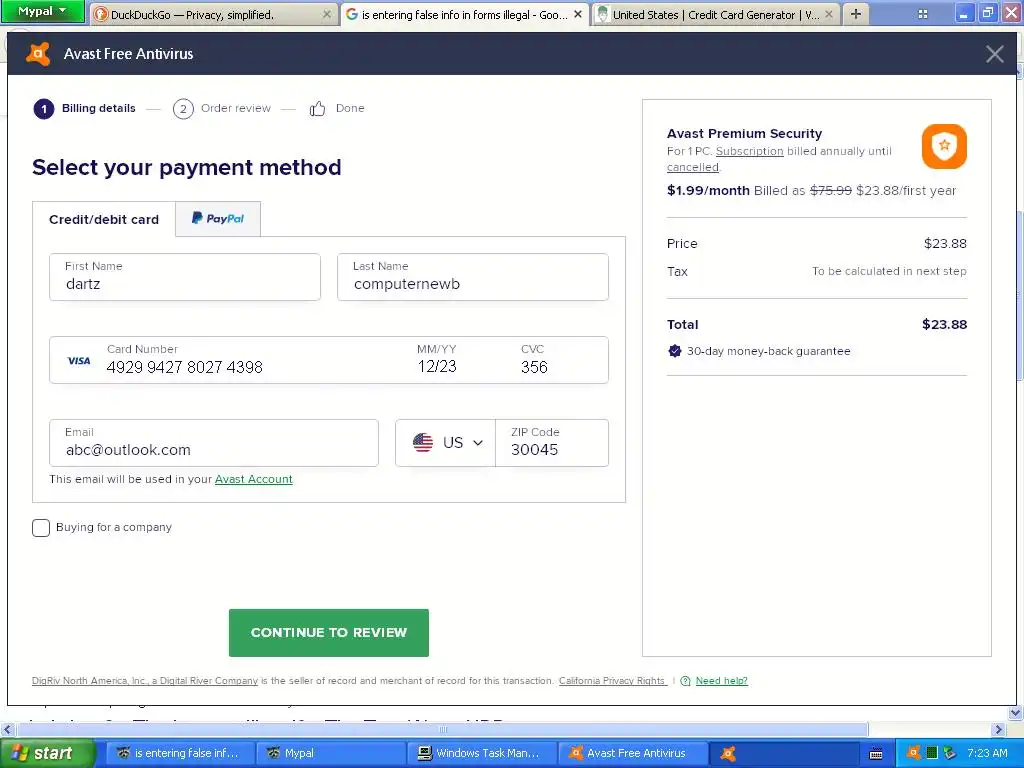Switch to 'is entering false inf...' taskbar button
The width and height of the screenshot is (1024, 768).
[180, 753]
